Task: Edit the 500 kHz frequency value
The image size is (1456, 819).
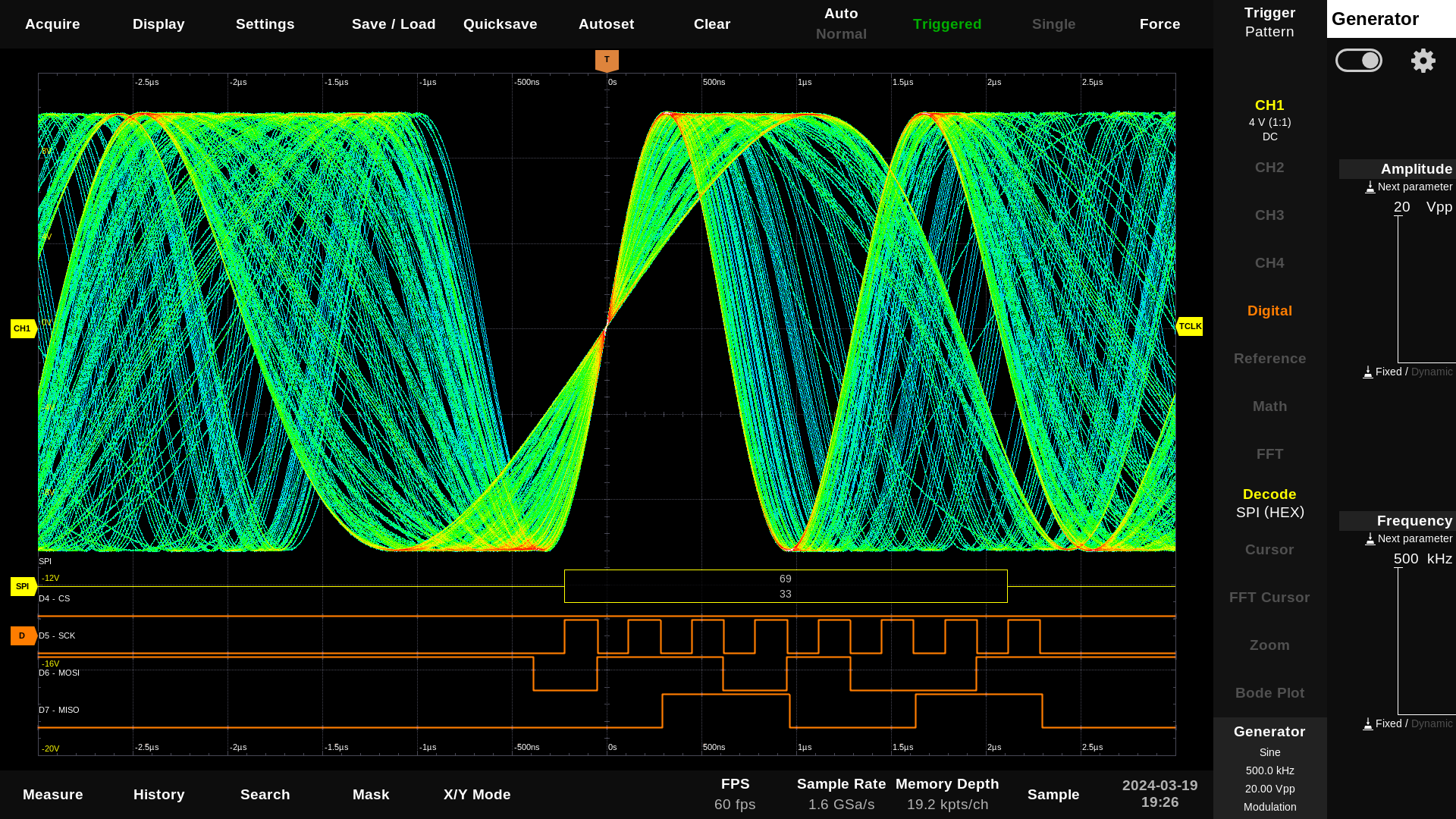Action: (1423, 559)
